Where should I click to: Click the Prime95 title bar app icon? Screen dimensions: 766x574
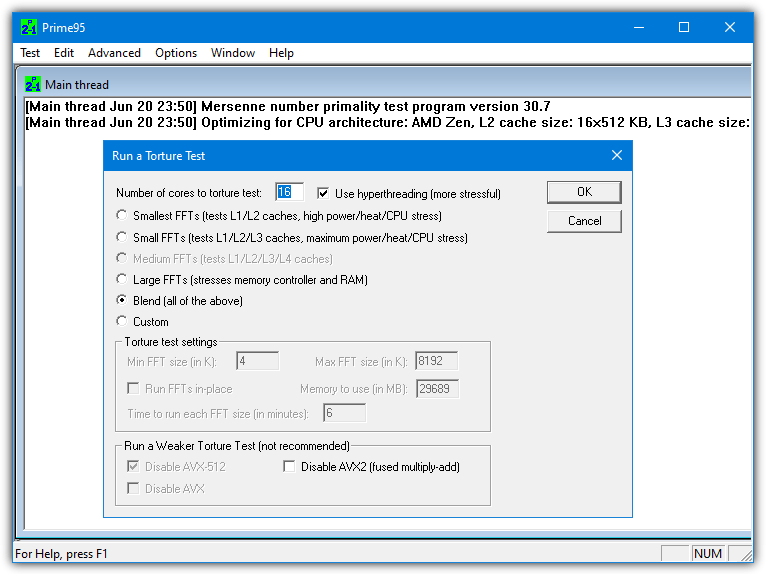tap(29, 27)
